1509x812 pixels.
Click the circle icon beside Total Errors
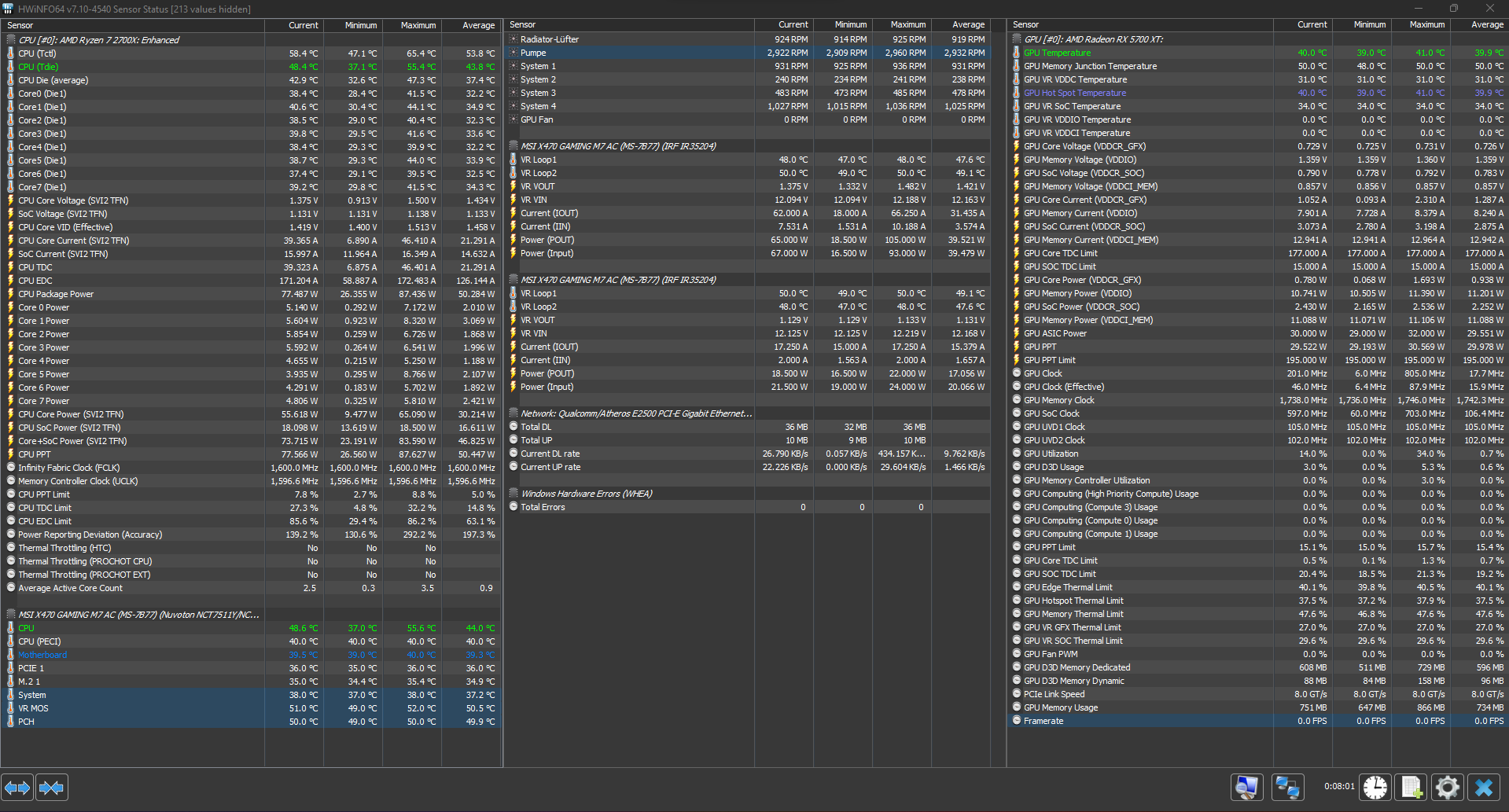tap(513, 507)
